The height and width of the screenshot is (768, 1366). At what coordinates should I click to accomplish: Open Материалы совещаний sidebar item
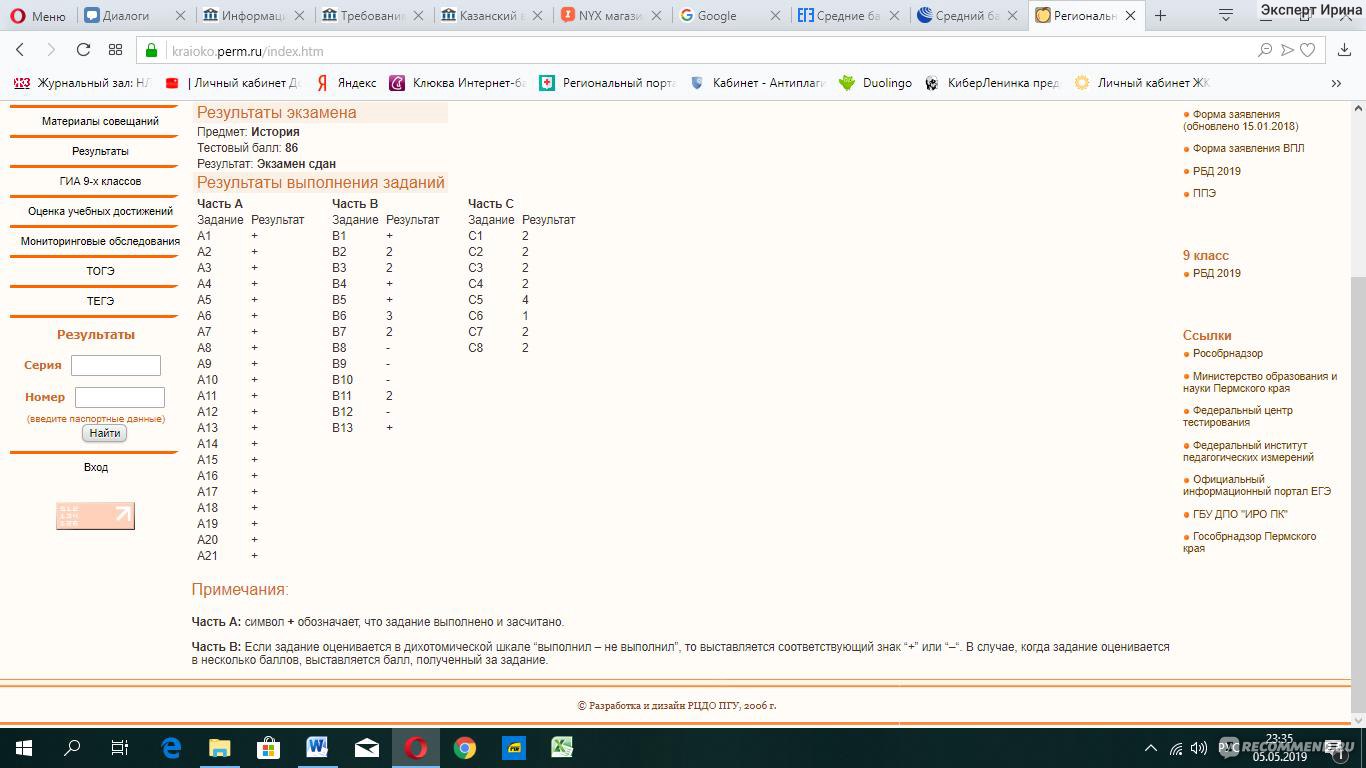pyautogui.click(x=100, y=121)
